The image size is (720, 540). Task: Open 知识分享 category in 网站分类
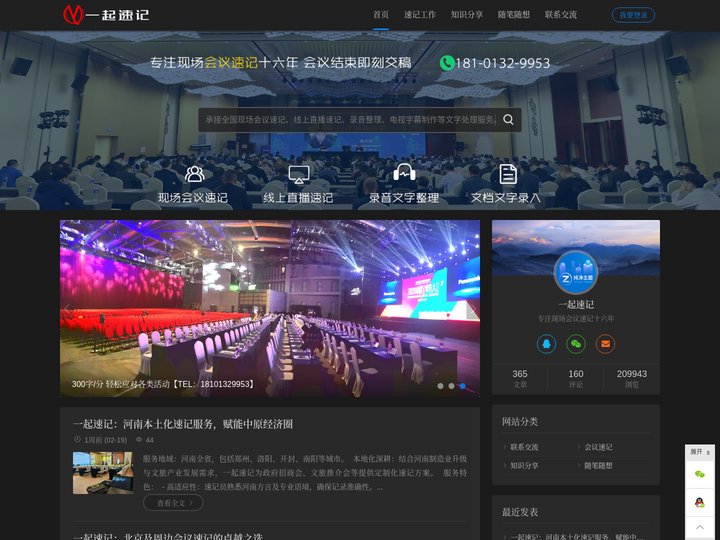pyautogui.click(x=524, y=466)
